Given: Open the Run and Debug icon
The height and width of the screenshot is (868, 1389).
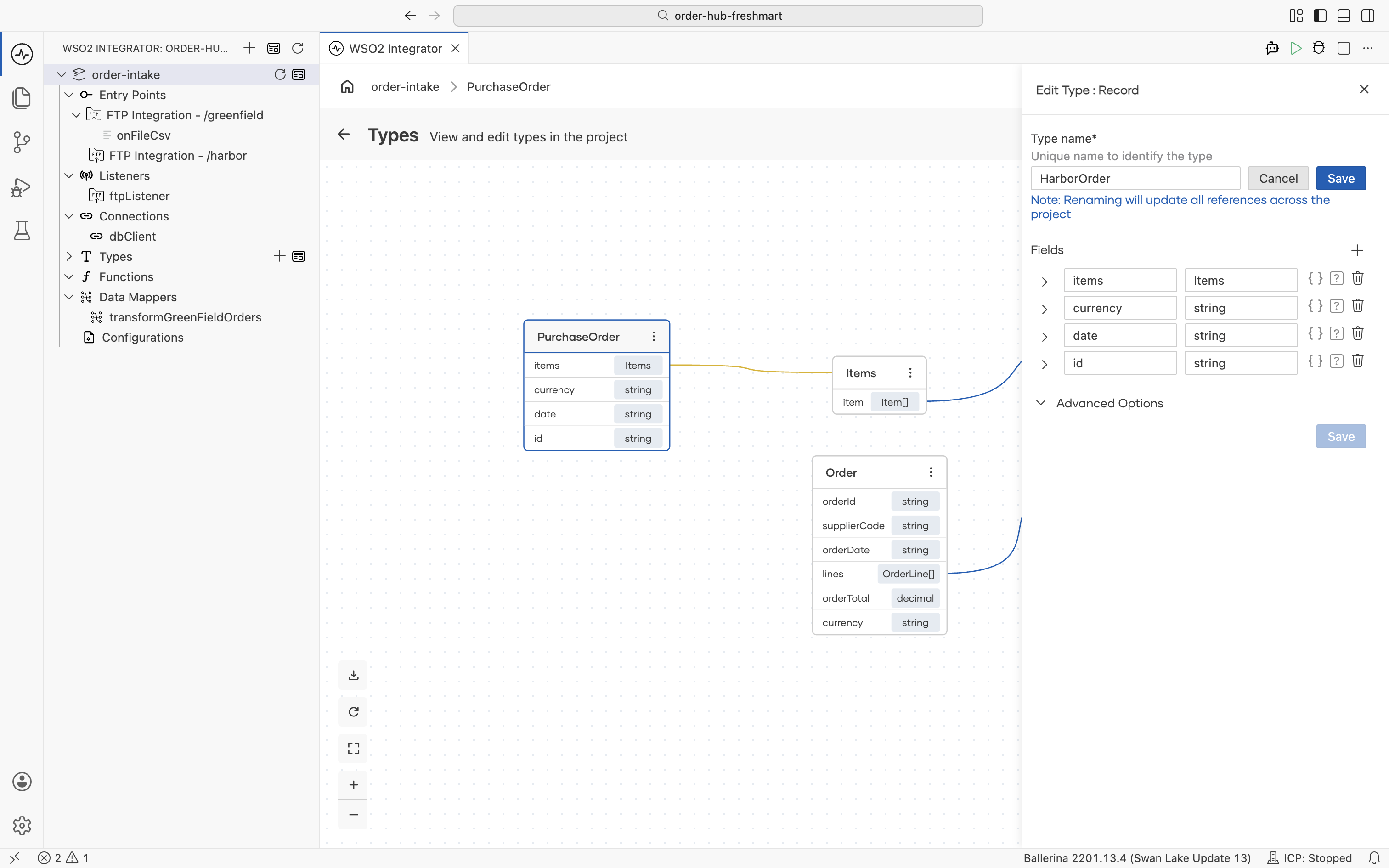Looking at the screenshot, I should coord(22,187).
